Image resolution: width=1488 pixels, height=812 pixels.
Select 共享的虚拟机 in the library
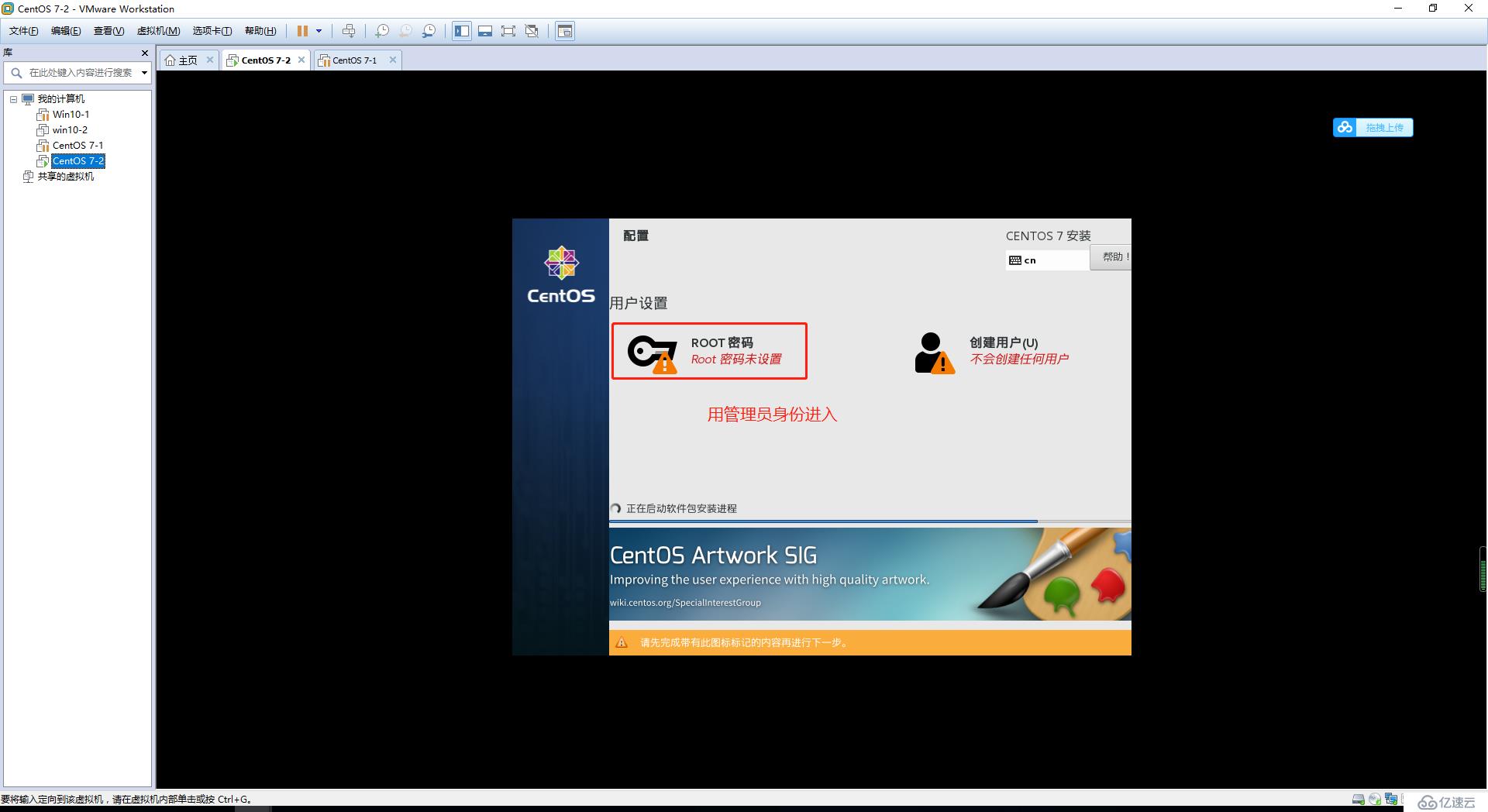click(66, 177)
